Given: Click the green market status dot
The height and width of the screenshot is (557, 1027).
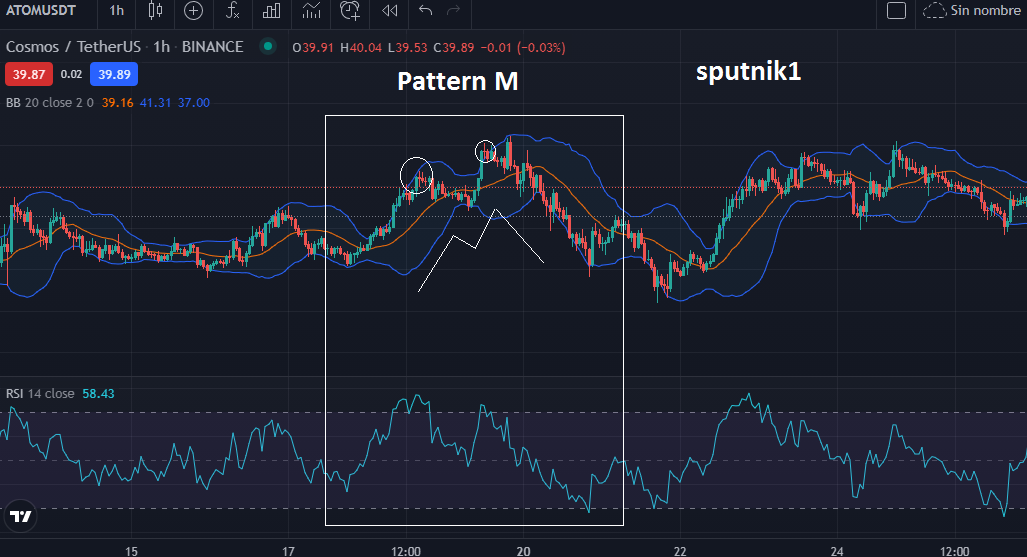Looking at the screenshot, I should 267,47.
